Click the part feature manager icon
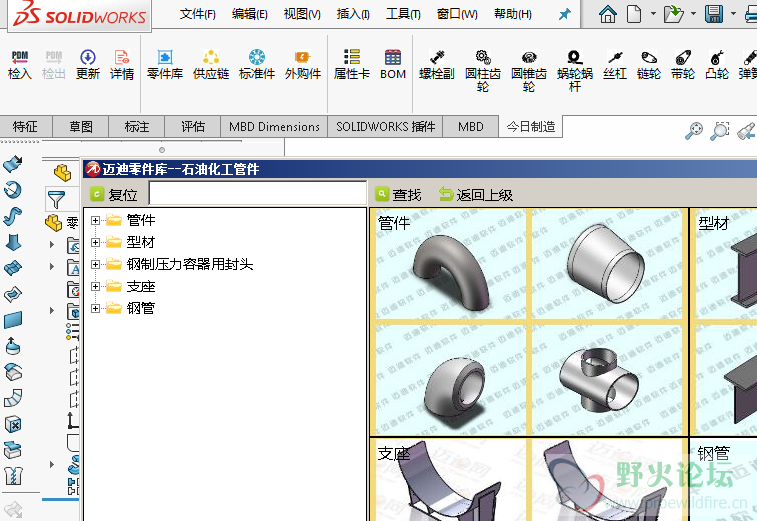757x521 pixels. click(62, 172)
